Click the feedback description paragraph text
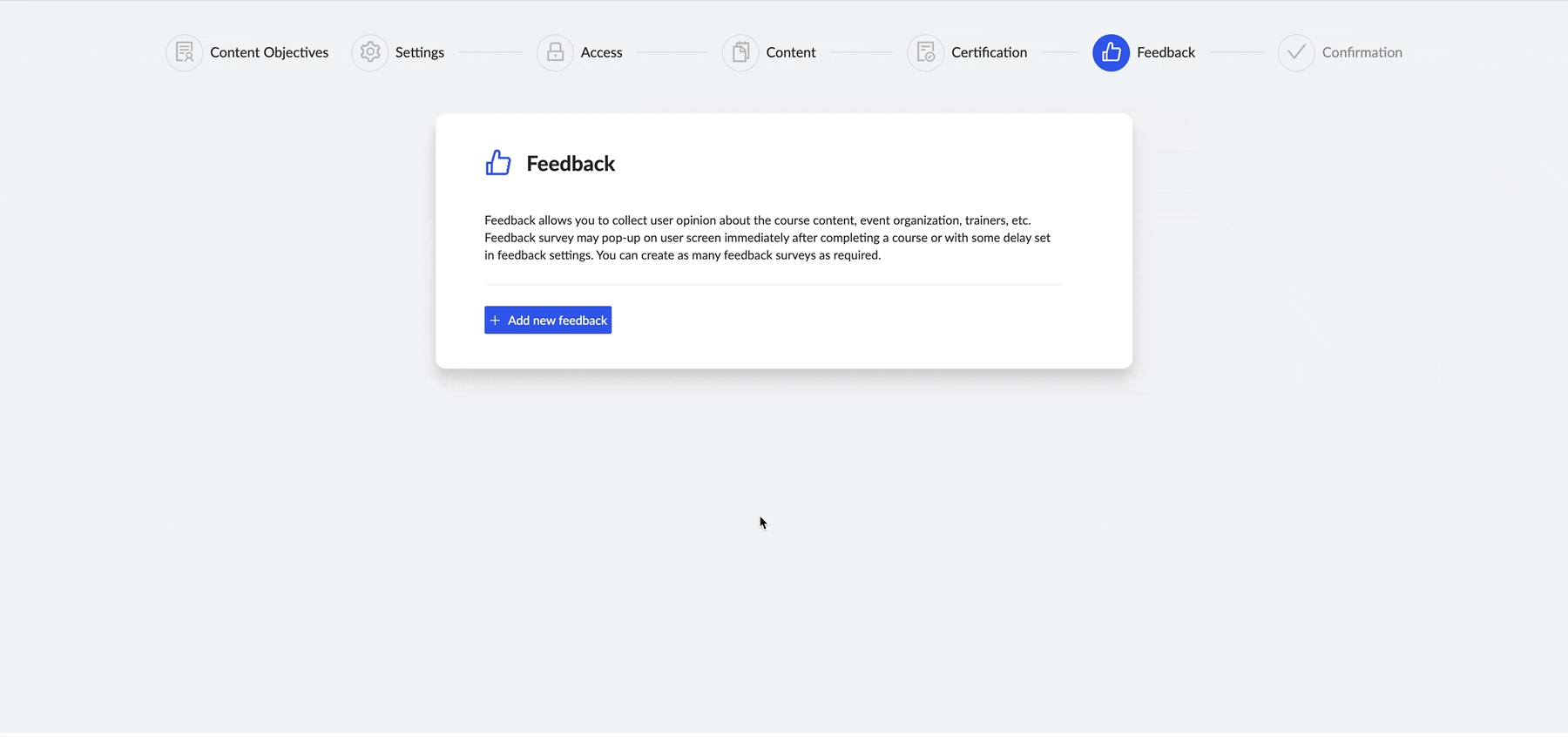 click(767, 238)
